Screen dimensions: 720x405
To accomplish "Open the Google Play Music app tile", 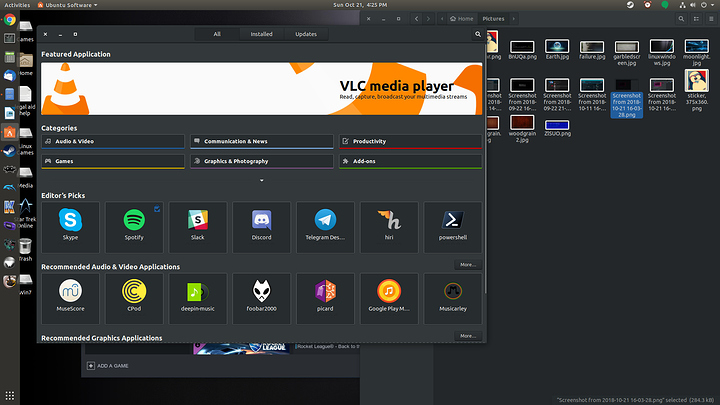I will coord(389,296).
